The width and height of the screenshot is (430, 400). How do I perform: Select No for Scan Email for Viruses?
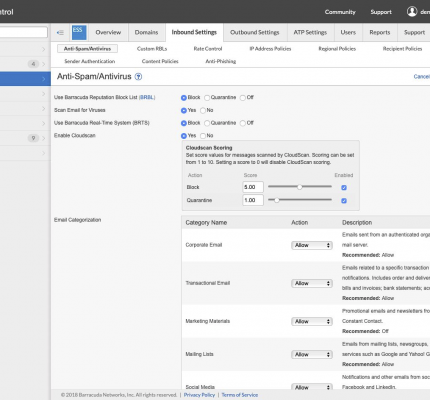click(x=203, y=110)
